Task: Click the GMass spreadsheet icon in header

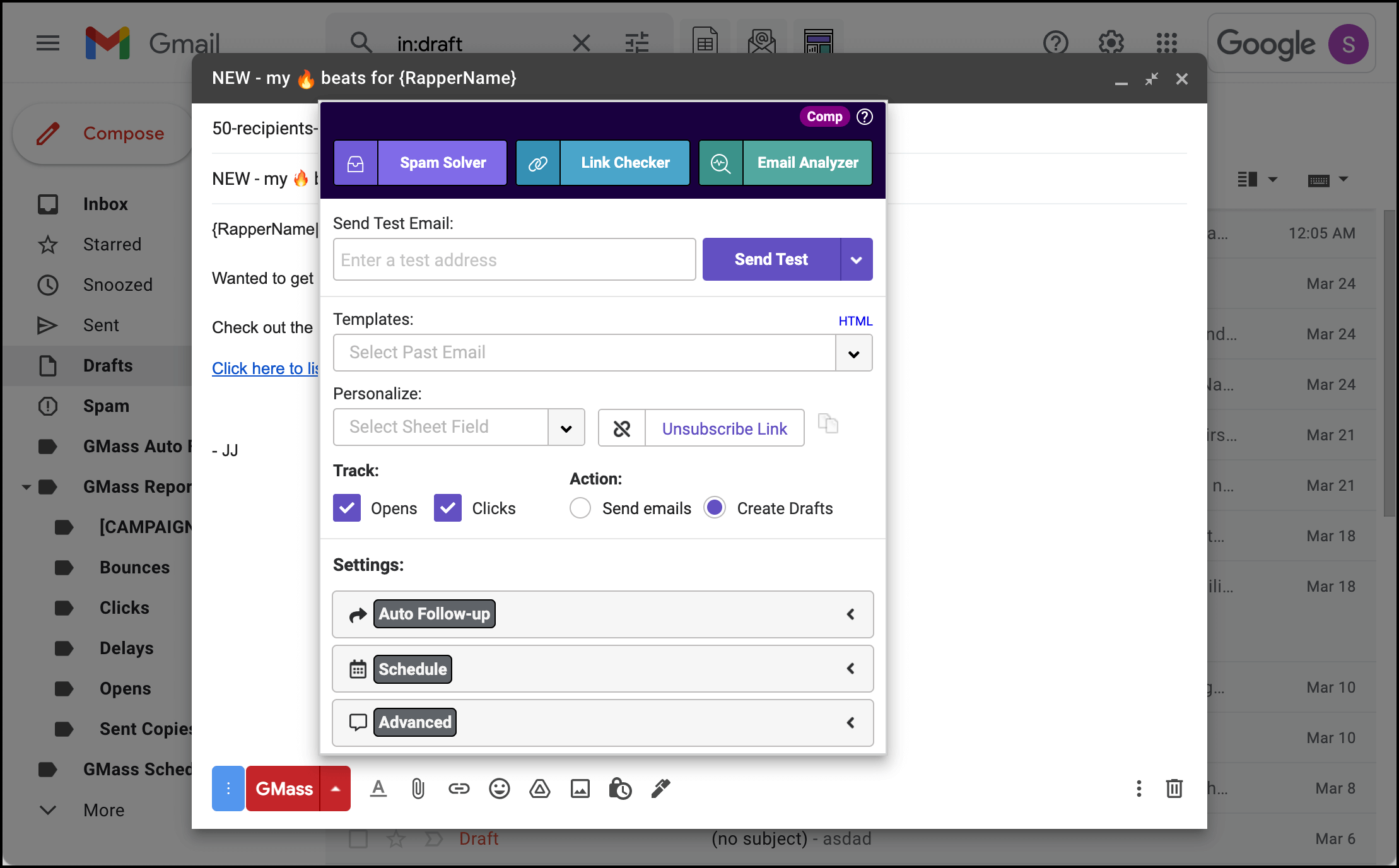Action: [x=705, y=42]
